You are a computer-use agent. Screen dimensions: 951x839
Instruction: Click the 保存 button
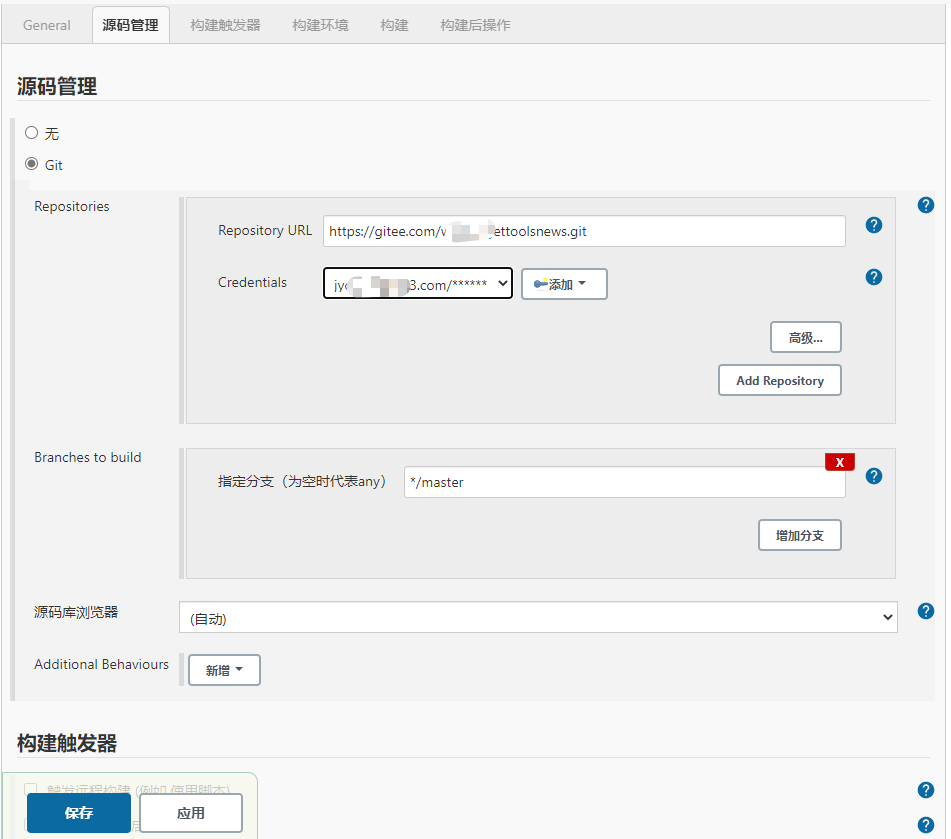coord(79,813)
